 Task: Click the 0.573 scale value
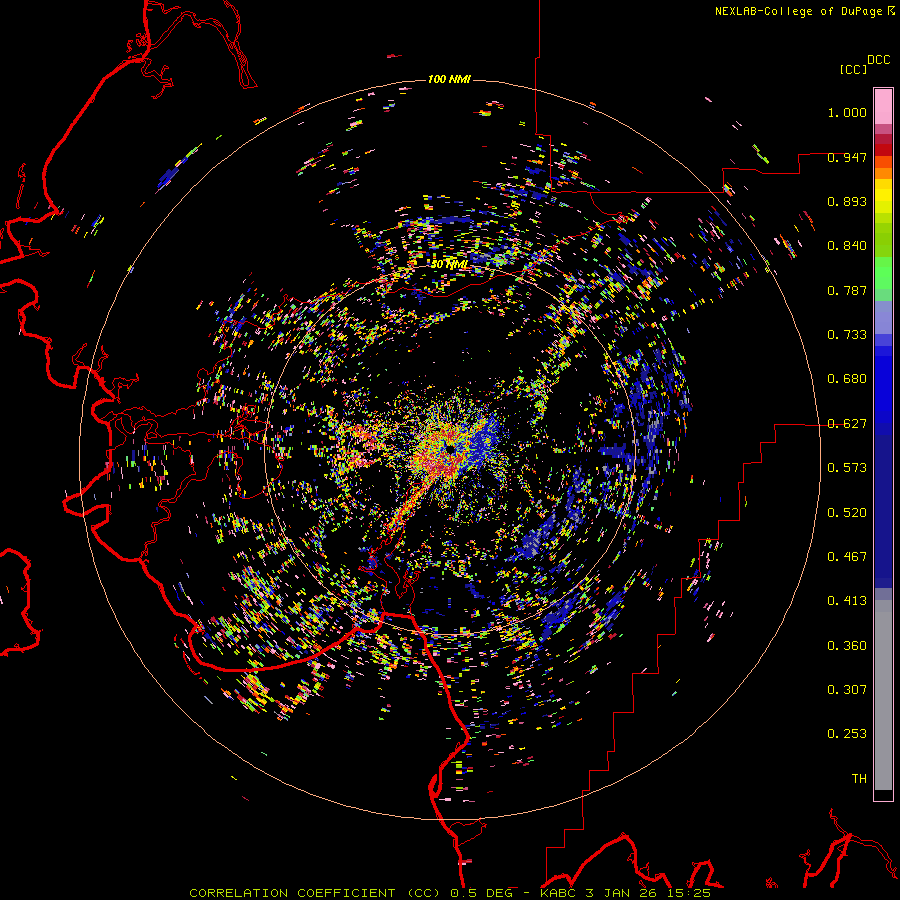pyautogui.click(x=847, y=468)
